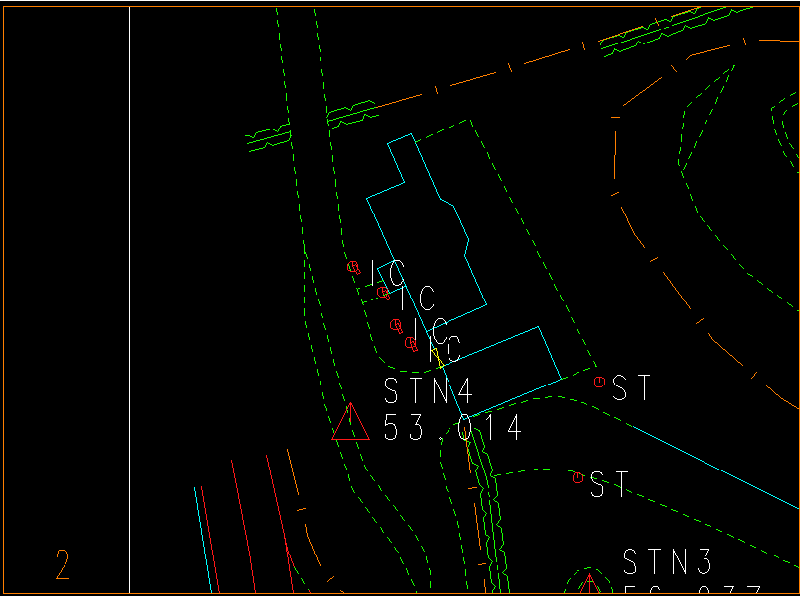
Task: Select the red triangle marker beside STN3
Action: 589,583
